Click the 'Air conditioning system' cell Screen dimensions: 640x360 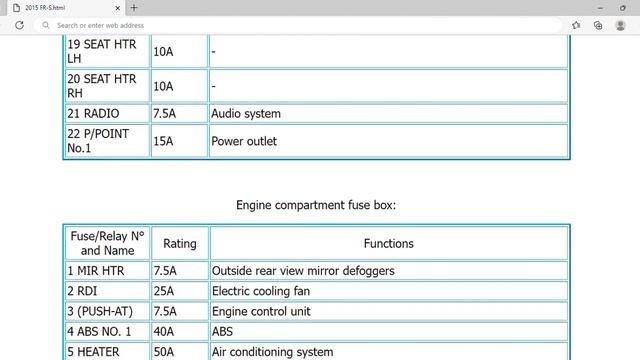pyautogui.click(x=388, y=351)
